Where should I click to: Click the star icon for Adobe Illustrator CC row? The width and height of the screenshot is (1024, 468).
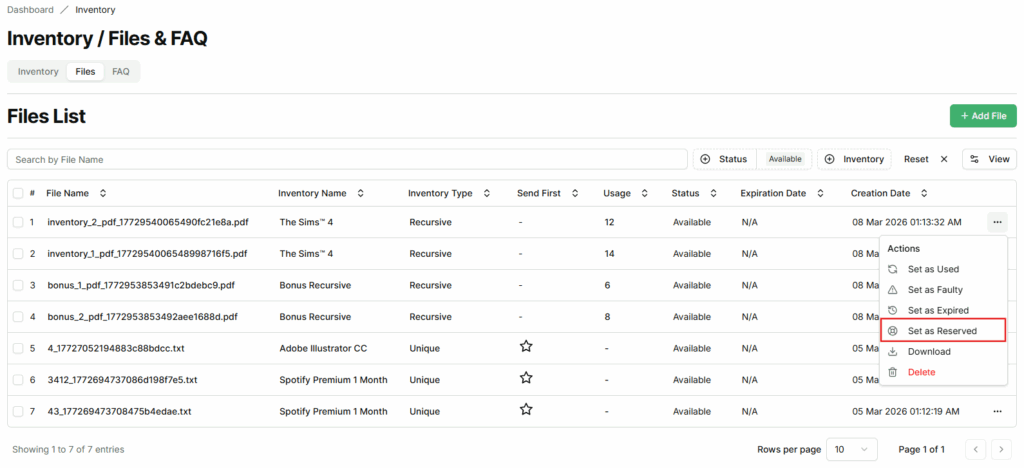click(525, 347)
